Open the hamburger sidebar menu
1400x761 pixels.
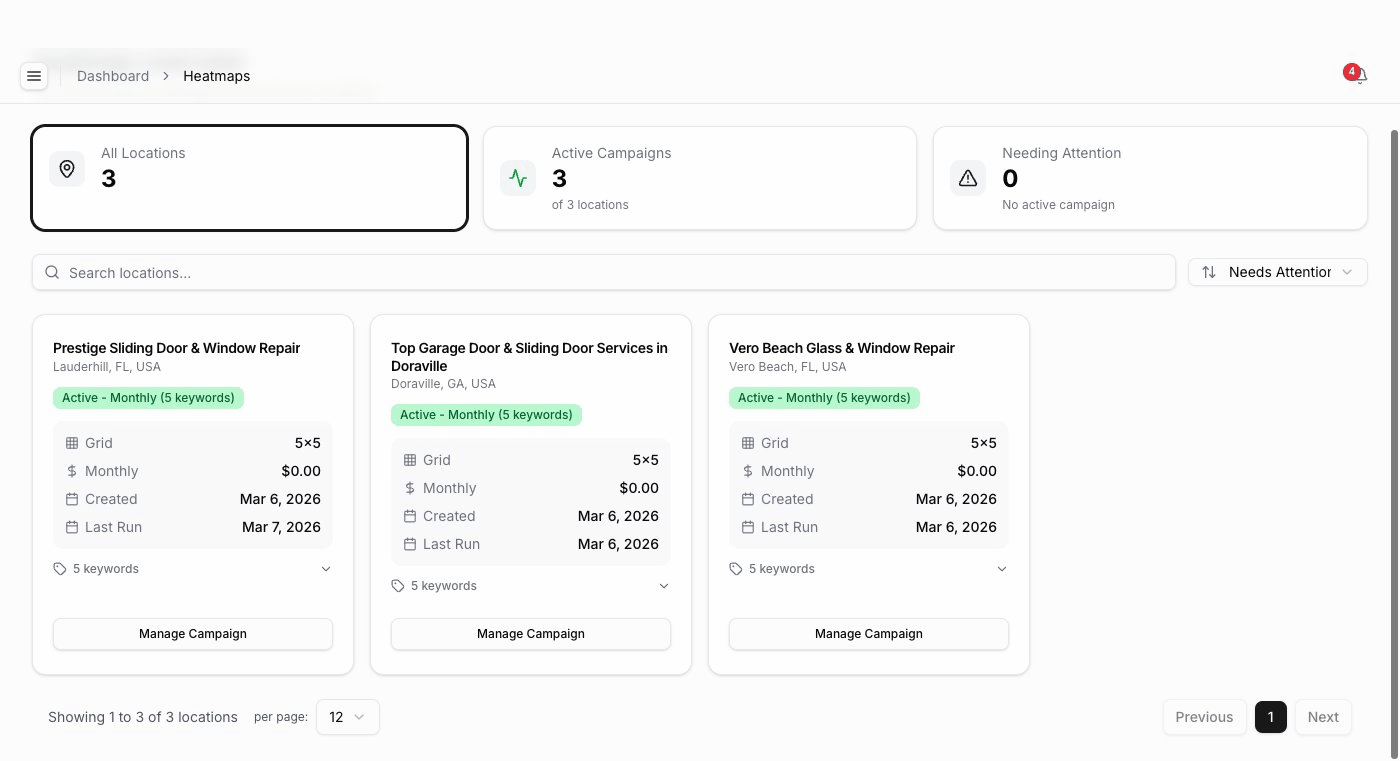(34, 76)
